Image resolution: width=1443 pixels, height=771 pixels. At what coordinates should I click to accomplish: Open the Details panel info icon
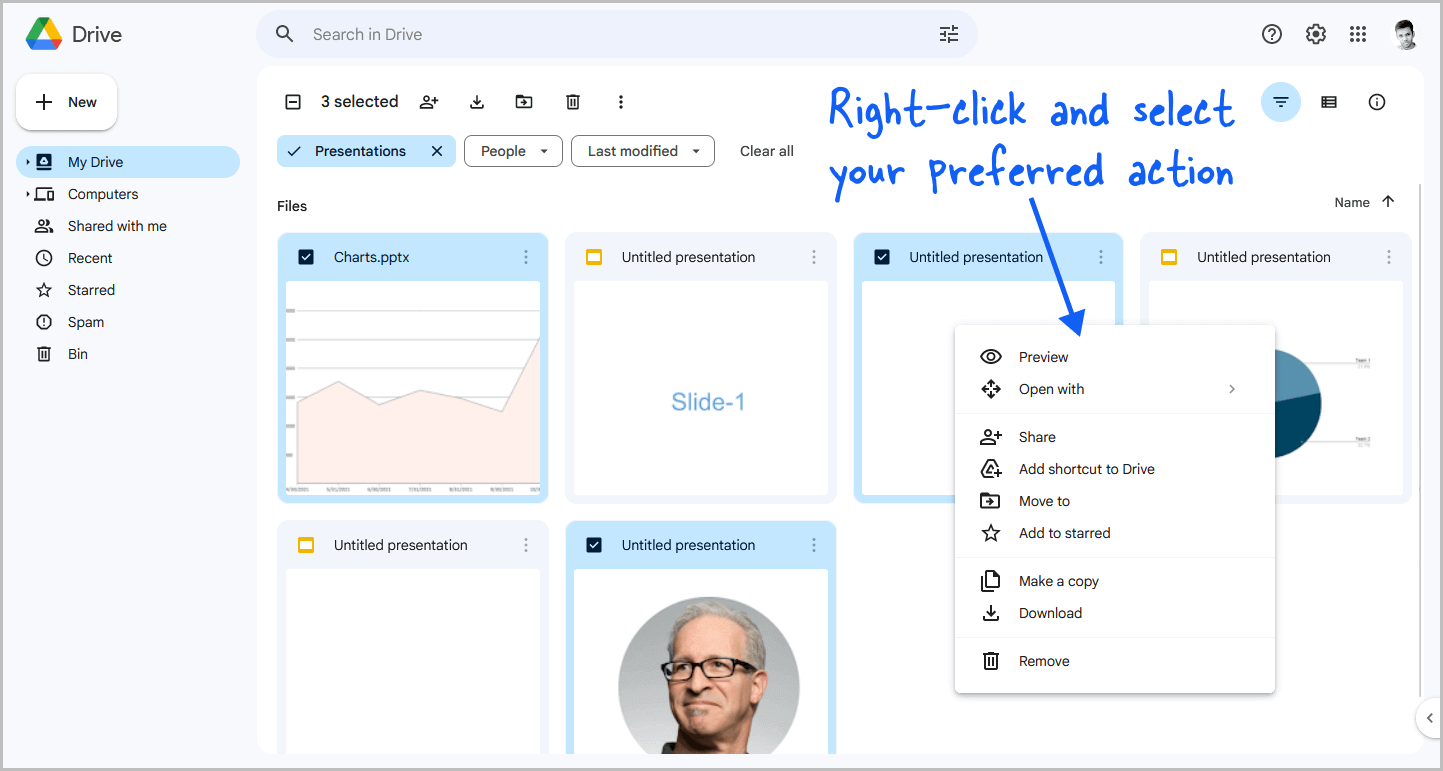point(1377,102)
